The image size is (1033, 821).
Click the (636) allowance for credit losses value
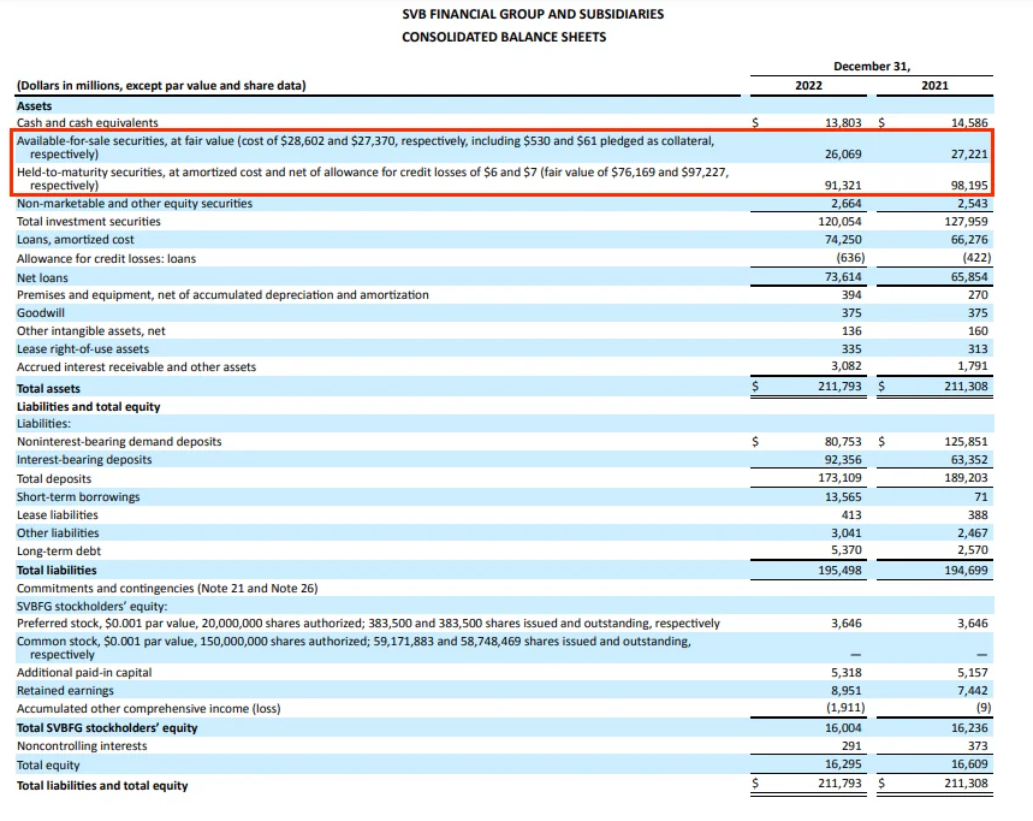point(851,258)
